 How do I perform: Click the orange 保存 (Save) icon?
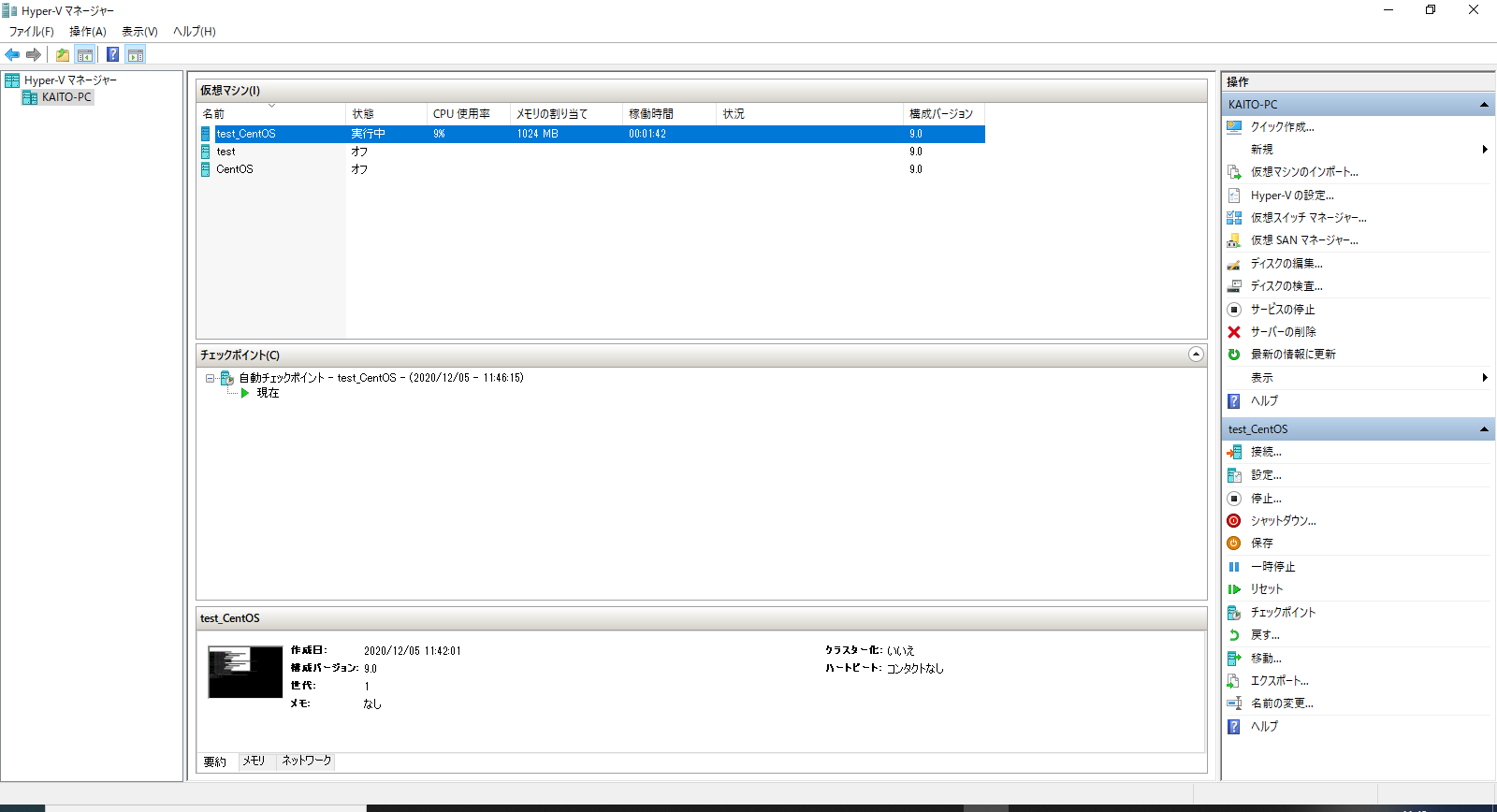pos(1234,544)
